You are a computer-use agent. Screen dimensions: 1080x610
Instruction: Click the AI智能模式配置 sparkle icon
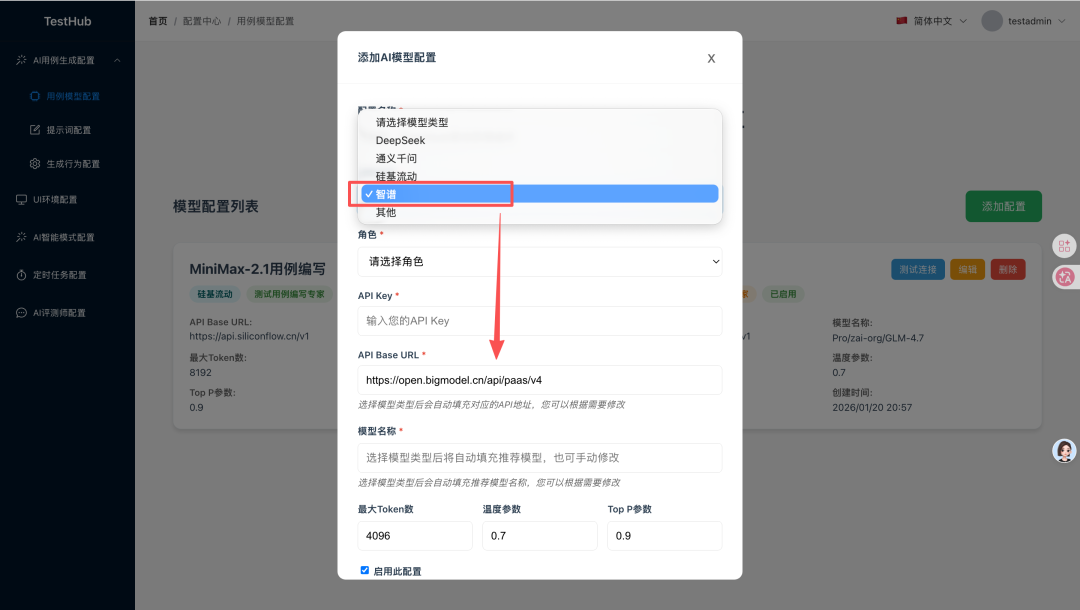click(21, 237)
